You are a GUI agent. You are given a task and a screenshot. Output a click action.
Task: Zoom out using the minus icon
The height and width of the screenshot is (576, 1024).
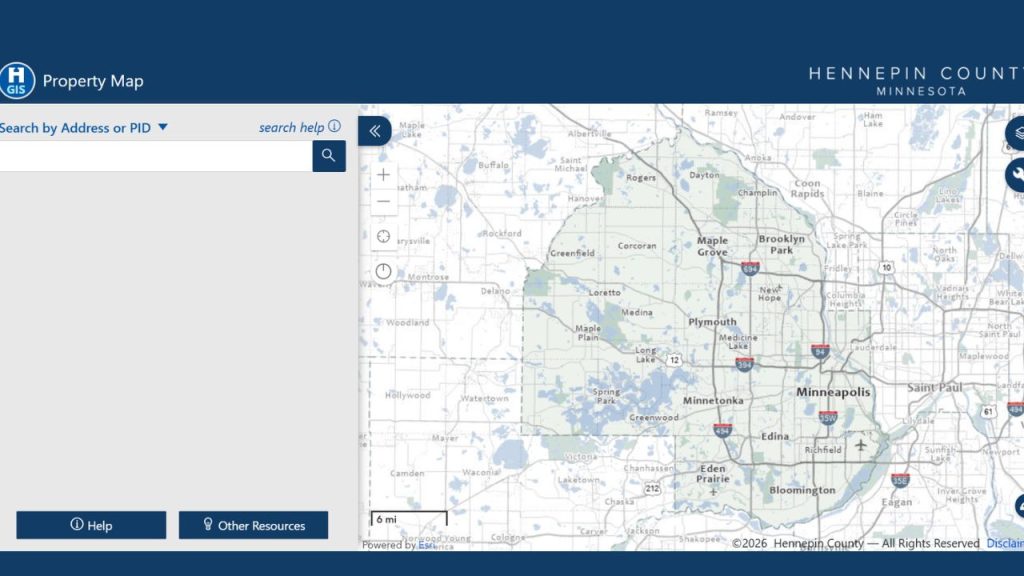coord(383,201)
